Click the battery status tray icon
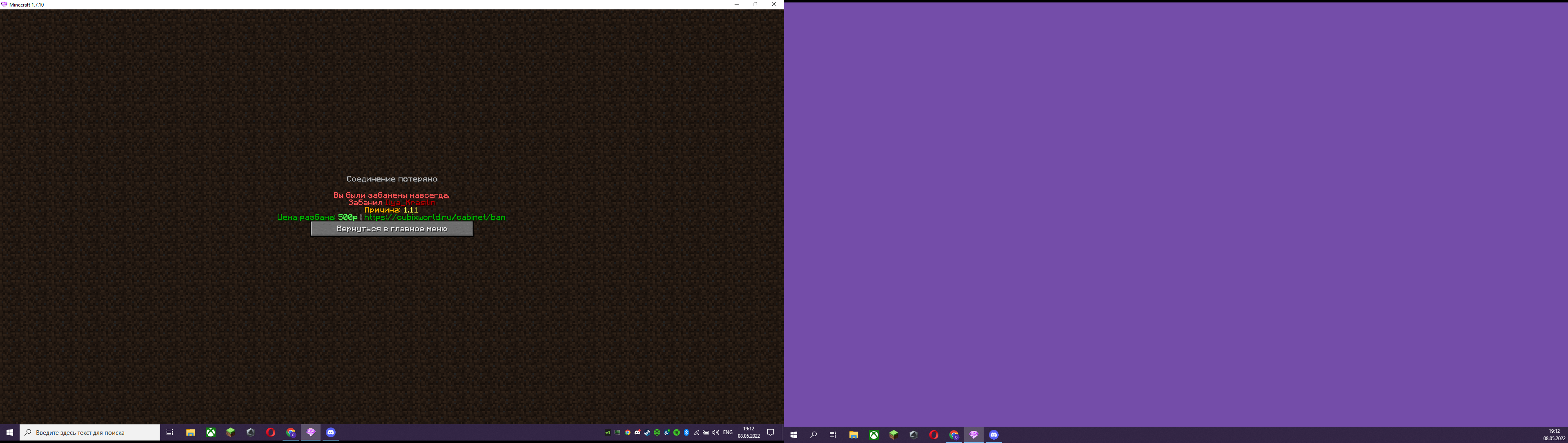Image resolution: width=1568 pixels, height=443 pixels. pos(706,433)
